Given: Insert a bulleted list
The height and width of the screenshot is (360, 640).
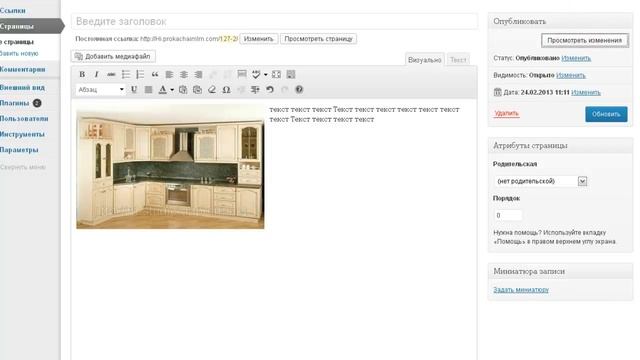Looking at the screenshot, I should (x=126, y=74).
